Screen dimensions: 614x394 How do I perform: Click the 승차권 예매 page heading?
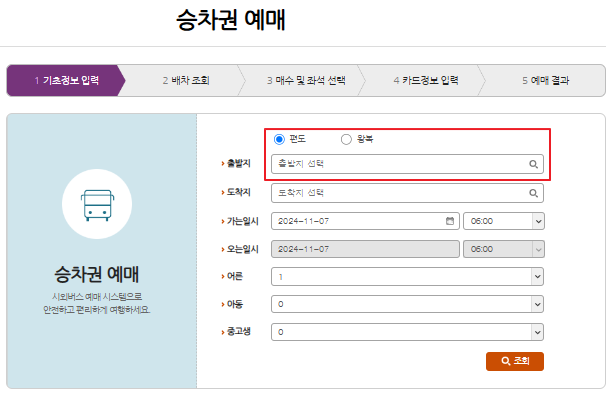tap(231, 20)
